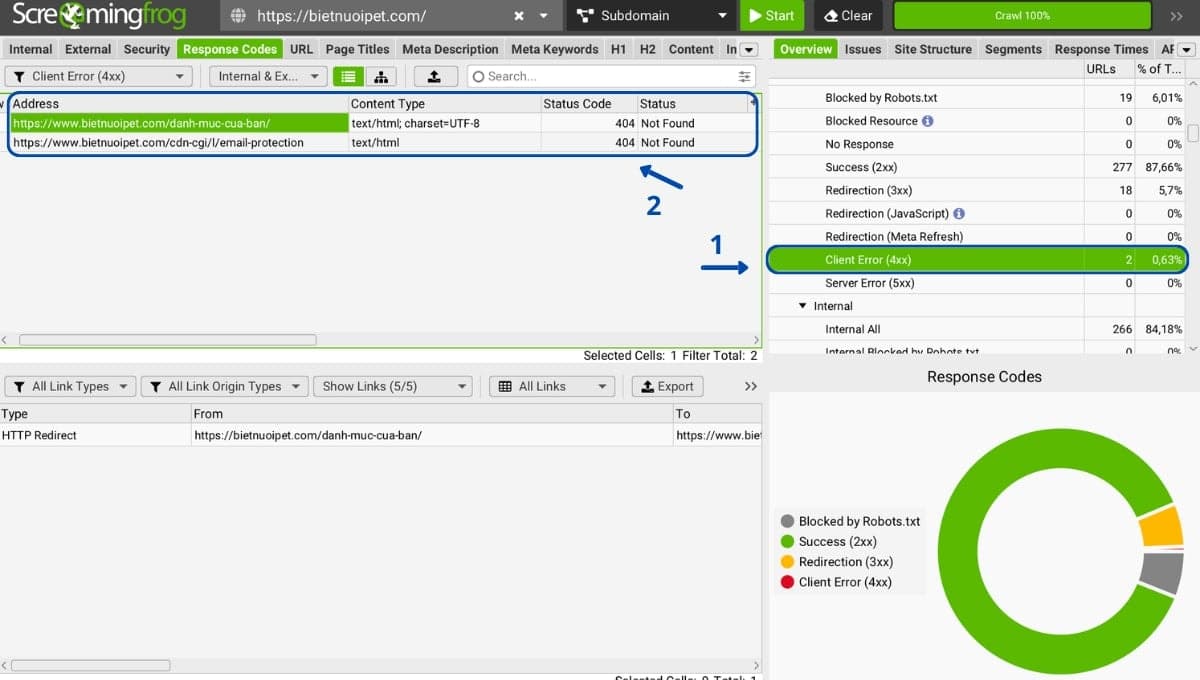Image resolution: width=1200 pixels, height=680 pixels.
Task: Show more left tabs with the arrow dropdown
Action: click(749, 49)
